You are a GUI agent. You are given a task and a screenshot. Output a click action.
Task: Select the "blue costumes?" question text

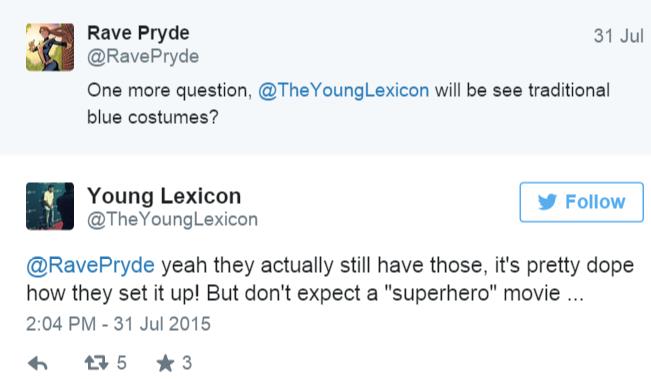point(153,117)
